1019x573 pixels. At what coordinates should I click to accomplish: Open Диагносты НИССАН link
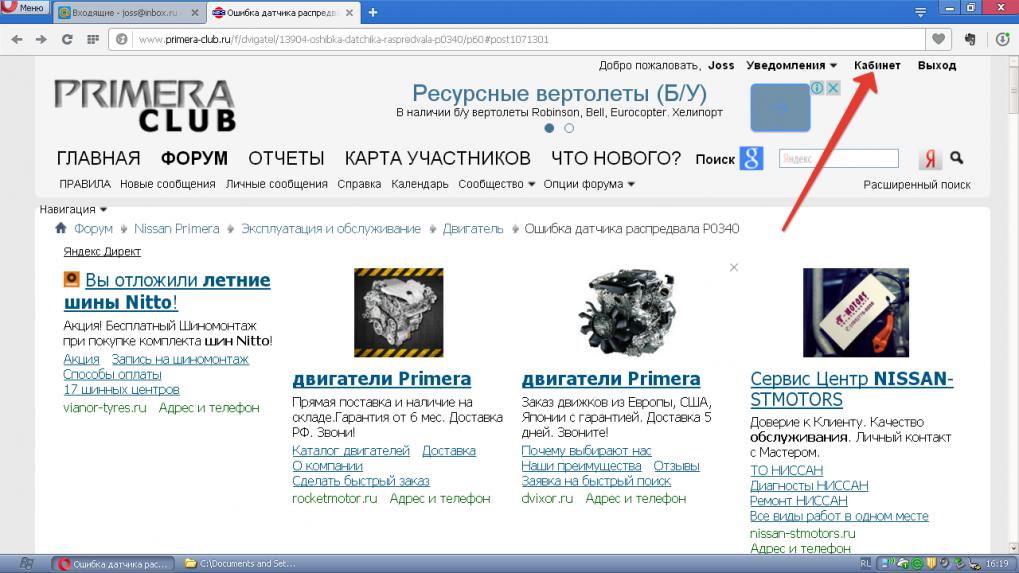(809, 485)
